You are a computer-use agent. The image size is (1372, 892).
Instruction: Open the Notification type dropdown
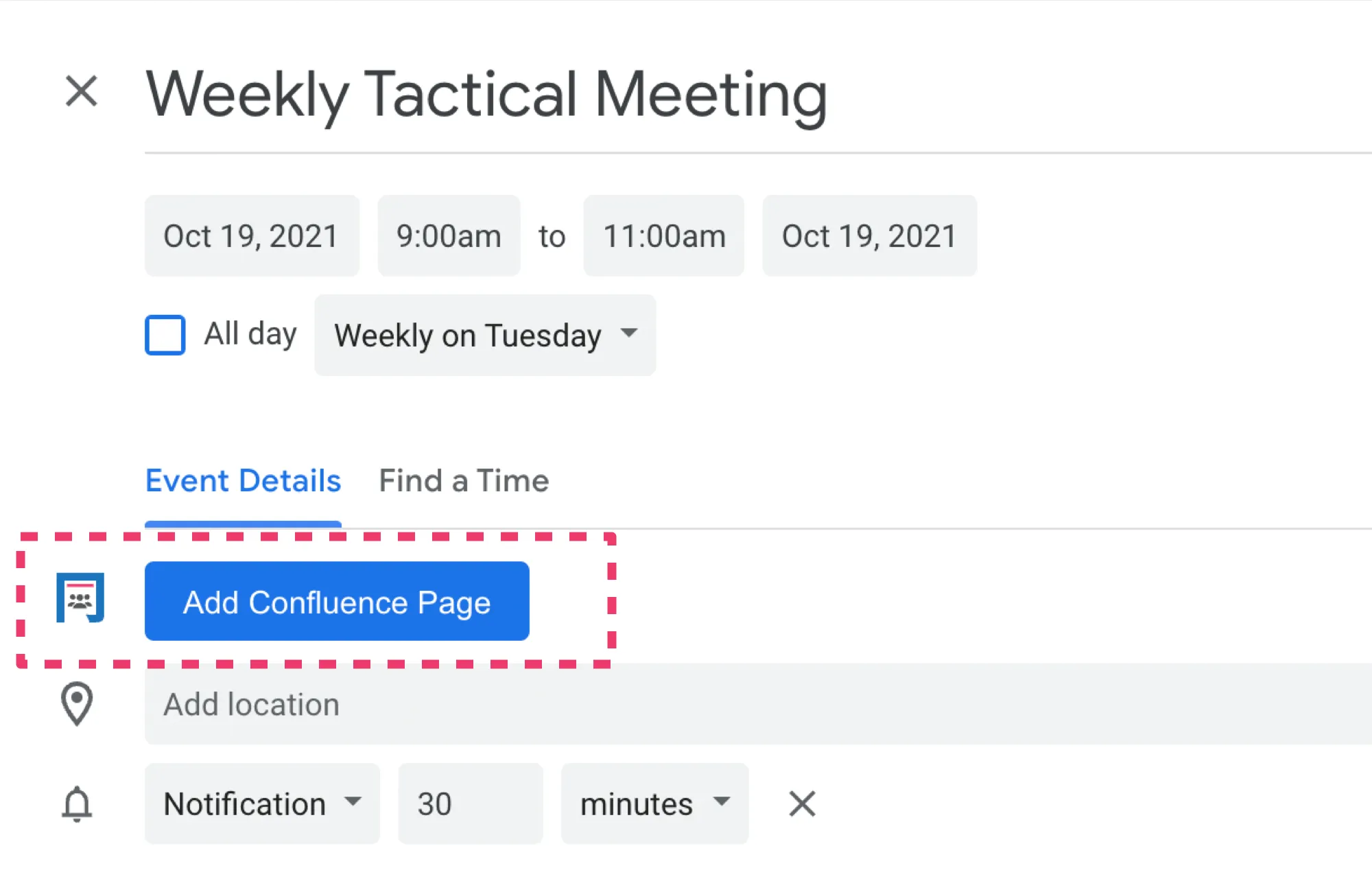262,803
